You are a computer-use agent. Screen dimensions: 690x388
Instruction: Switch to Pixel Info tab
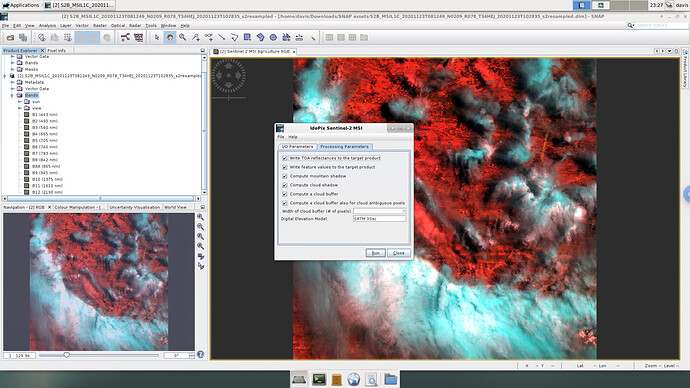pos(56,51)
